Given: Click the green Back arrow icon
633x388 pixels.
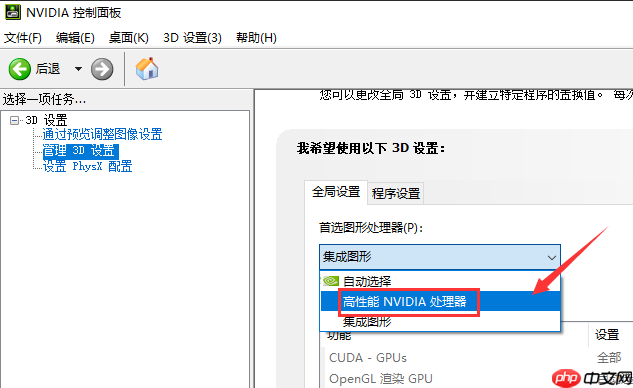Looking at the screenshot, I should tap(19, 69).
